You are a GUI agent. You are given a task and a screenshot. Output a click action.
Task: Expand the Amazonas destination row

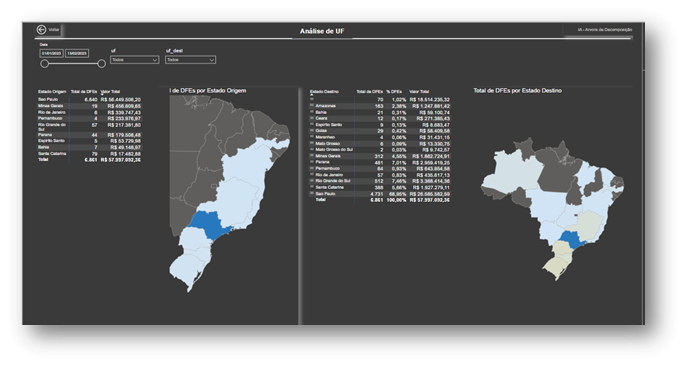[x=312, y=106]
